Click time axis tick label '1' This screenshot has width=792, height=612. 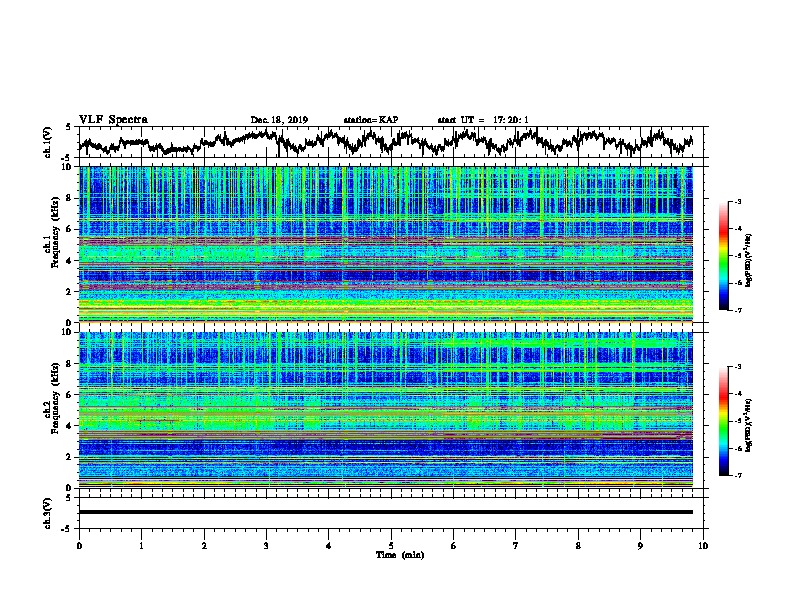click(x=141, y=546)
